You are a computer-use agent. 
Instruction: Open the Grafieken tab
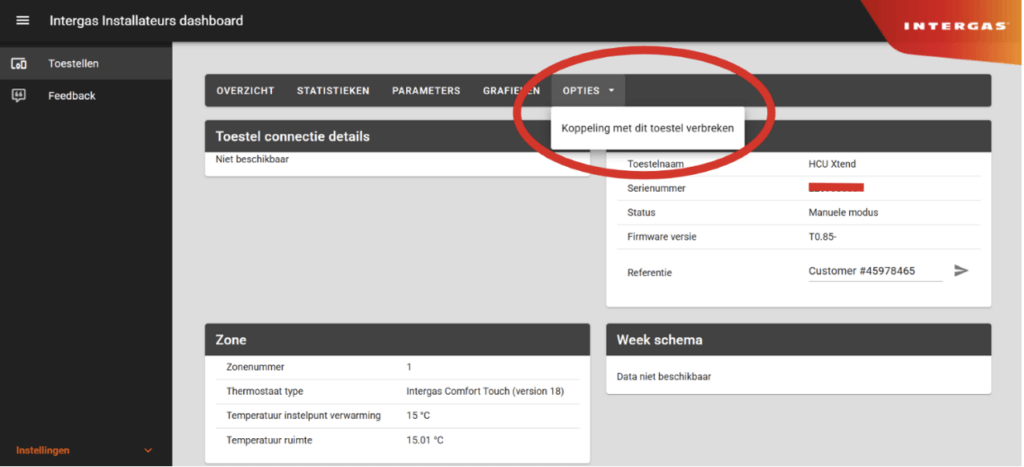[511, 91]
